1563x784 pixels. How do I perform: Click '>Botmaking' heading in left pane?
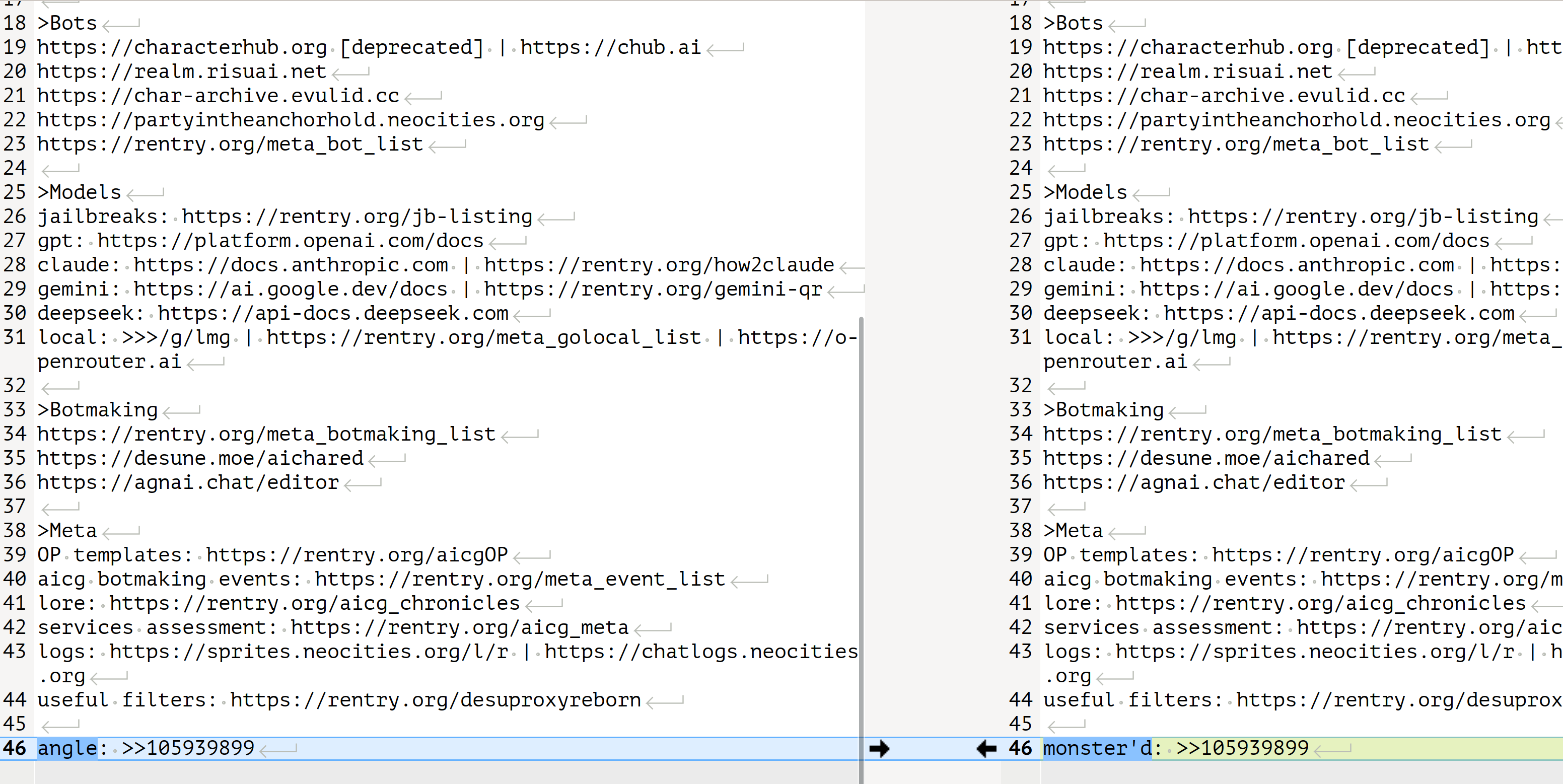pyautogui.click(x=98, y=410)
